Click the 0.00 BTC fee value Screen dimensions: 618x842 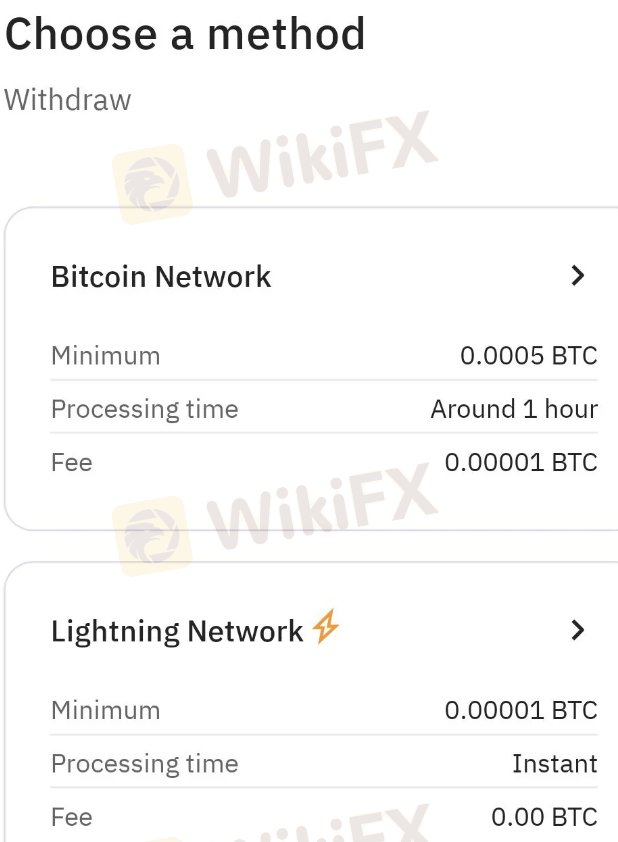click(x=544, y=817)
